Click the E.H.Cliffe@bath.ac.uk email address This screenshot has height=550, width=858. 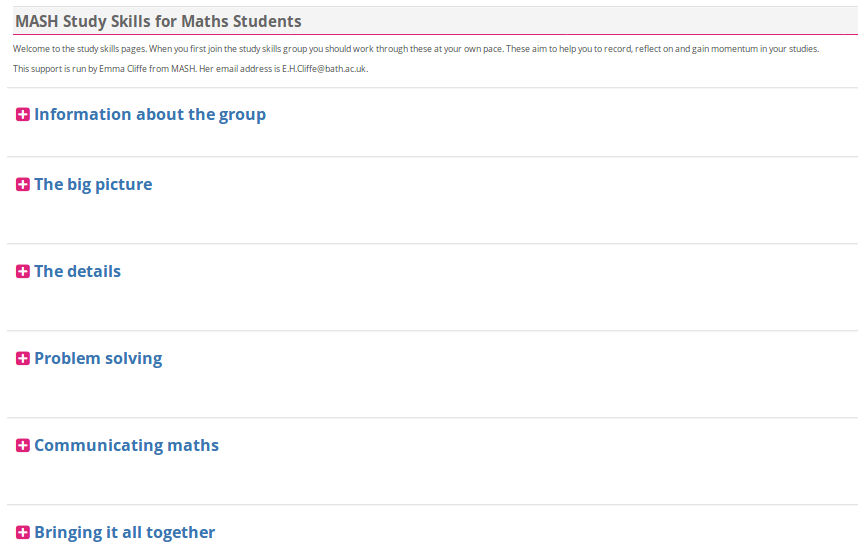[x=325, y=69]
